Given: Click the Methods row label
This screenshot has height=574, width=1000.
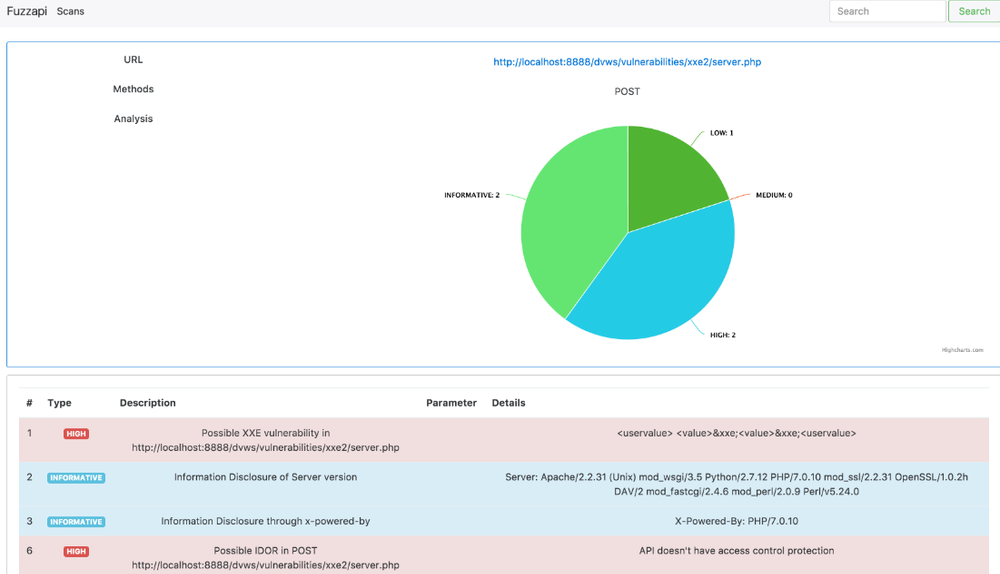Looking at the screenshot, I should pyautogui.click(x=133, y=89).
